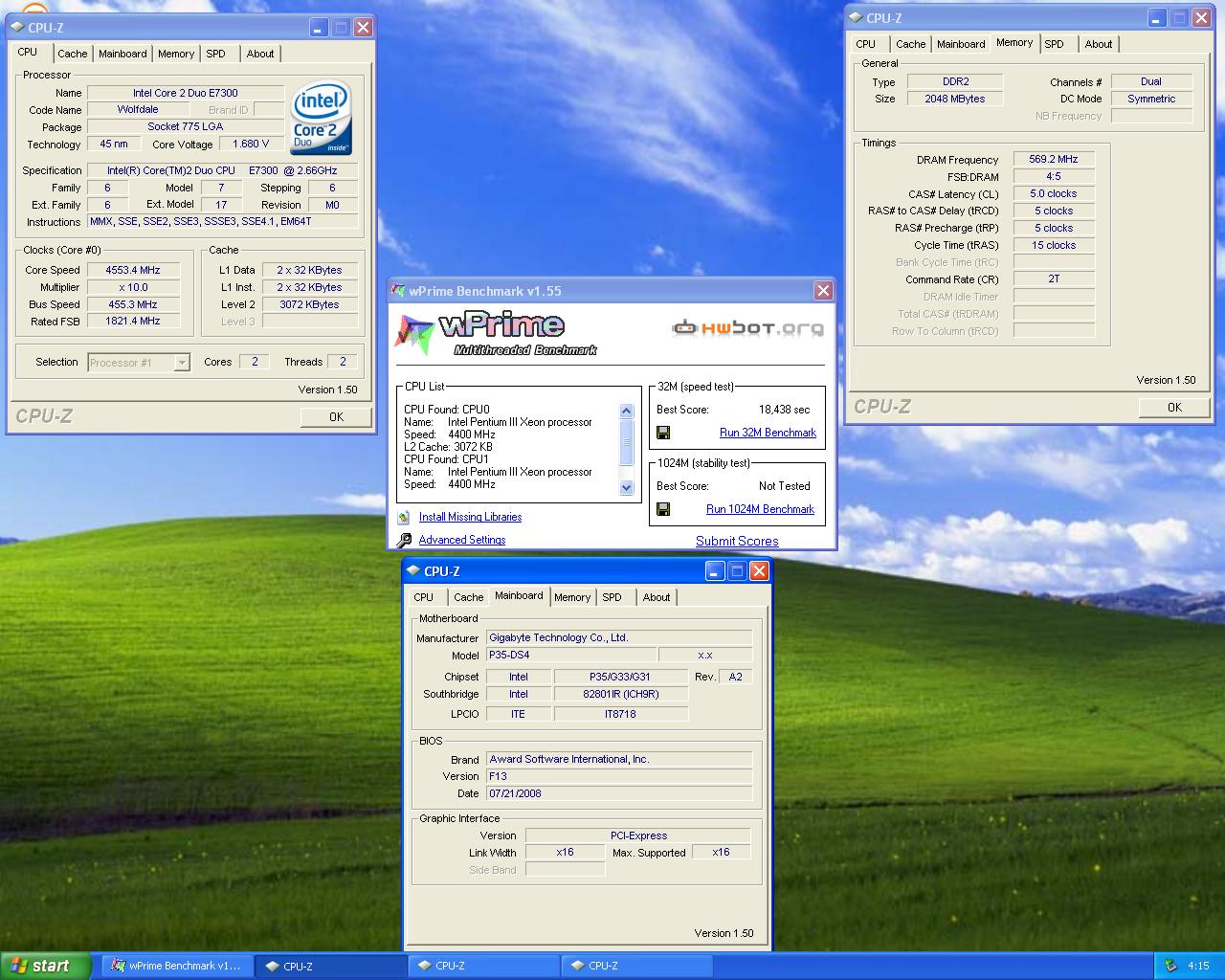This screenshot has width=1225, height=980.
Task: Click the DRAM Frequency 569.2 MHz value
Action: [x=1054, y=159]
